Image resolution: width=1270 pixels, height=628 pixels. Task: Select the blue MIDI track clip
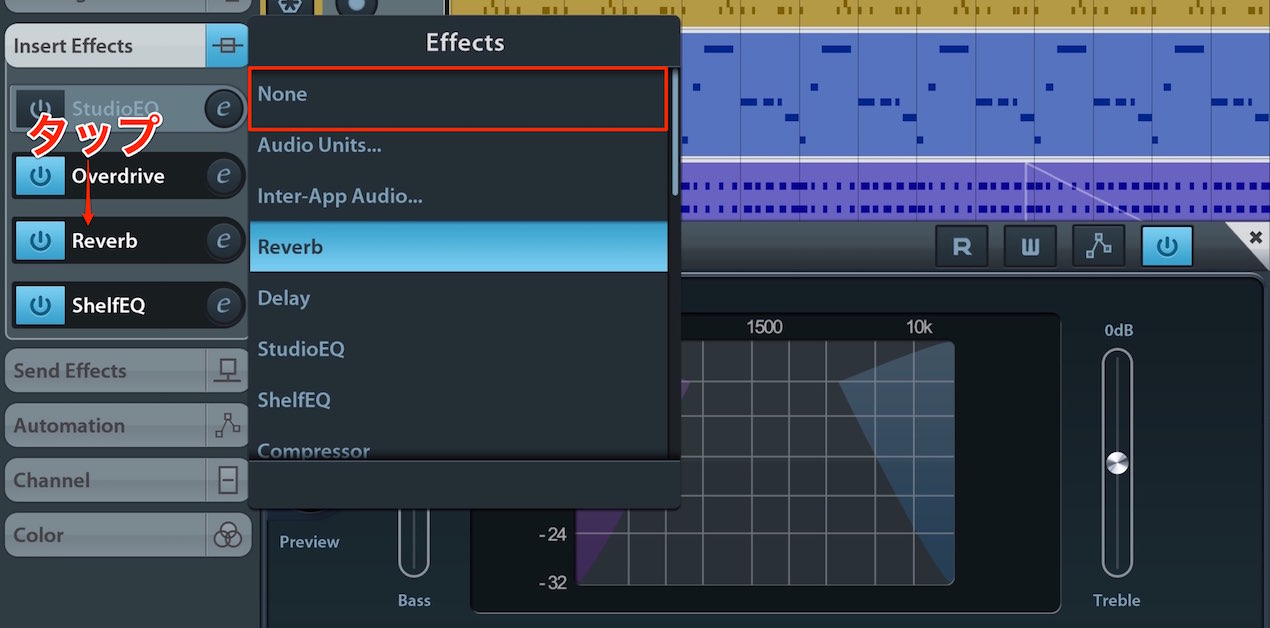(975, 93)
